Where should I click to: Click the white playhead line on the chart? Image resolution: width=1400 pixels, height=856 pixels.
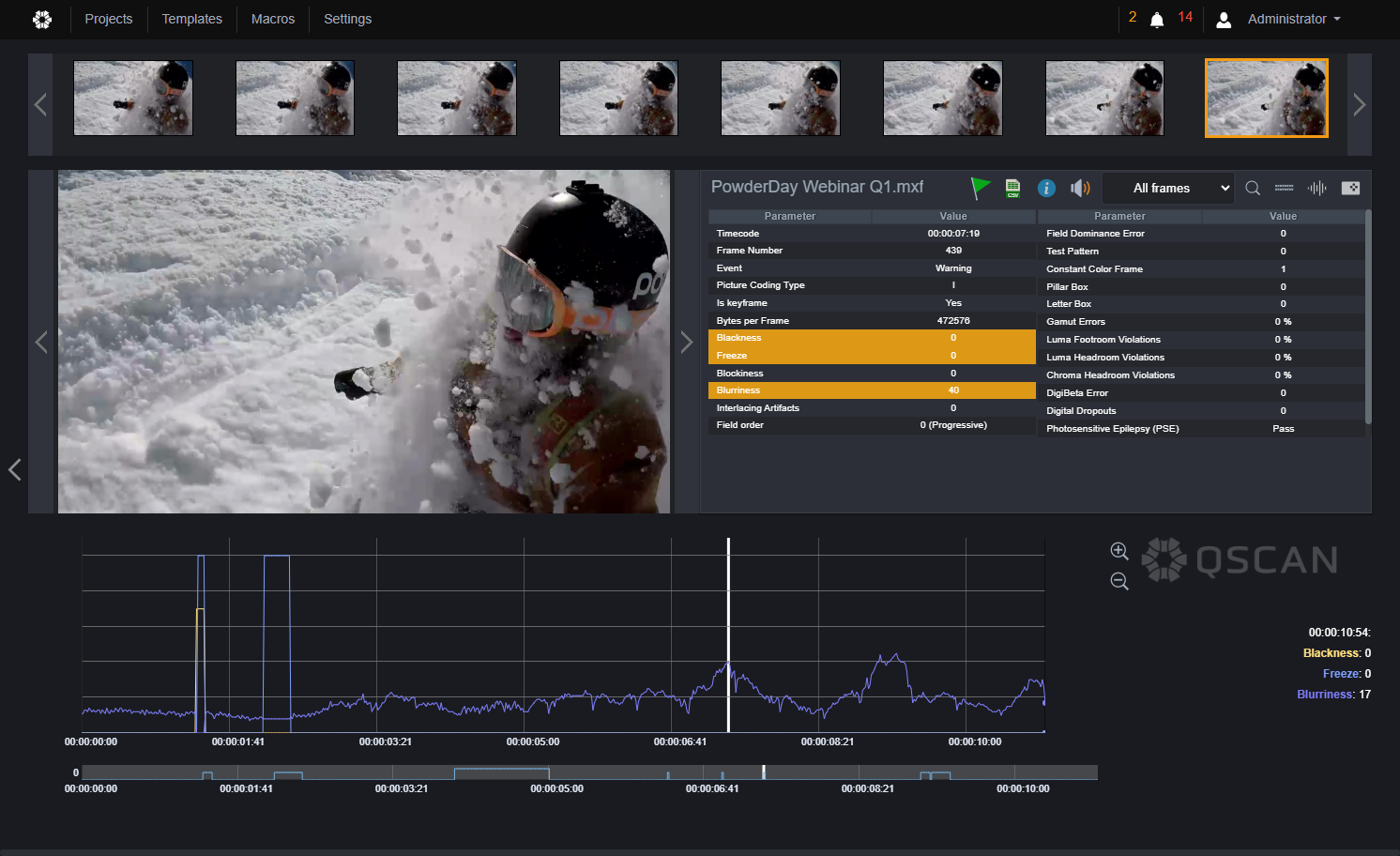728,634
